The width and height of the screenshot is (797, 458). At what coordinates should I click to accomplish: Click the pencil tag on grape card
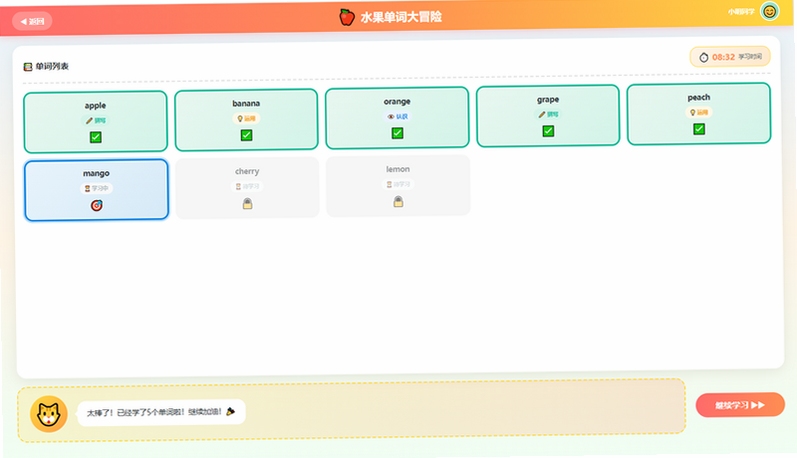coord(548,114)
